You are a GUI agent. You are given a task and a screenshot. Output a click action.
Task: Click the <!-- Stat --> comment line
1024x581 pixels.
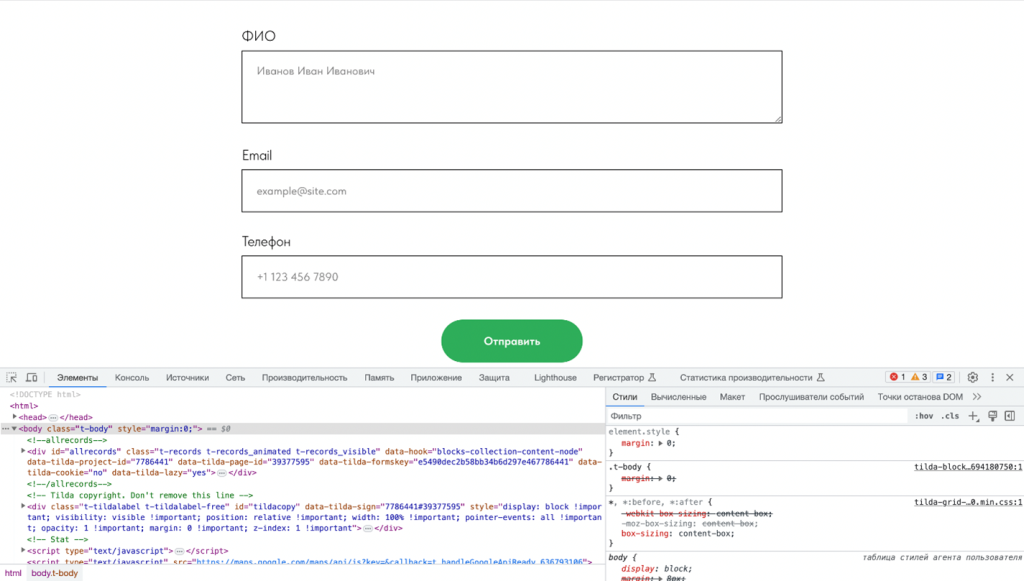tap(57, 539)
